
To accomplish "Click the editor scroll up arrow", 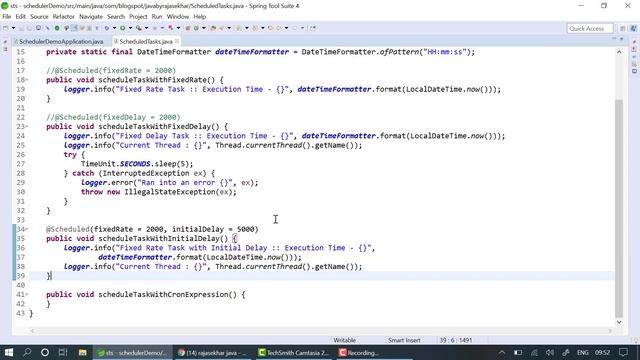I will (x=619, y=52).
